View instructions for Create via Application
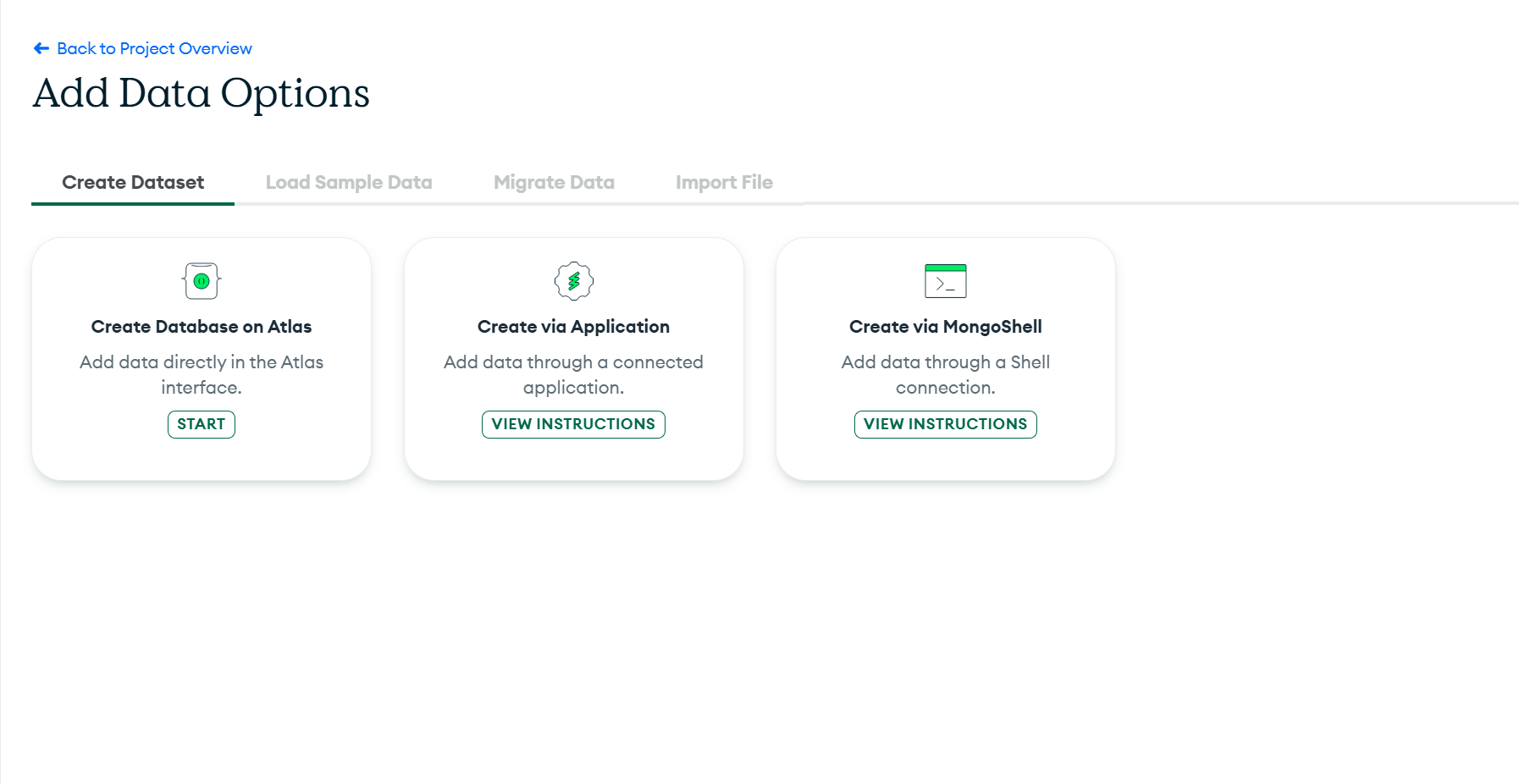The image size is (1519, 784). tap(574, 424)
